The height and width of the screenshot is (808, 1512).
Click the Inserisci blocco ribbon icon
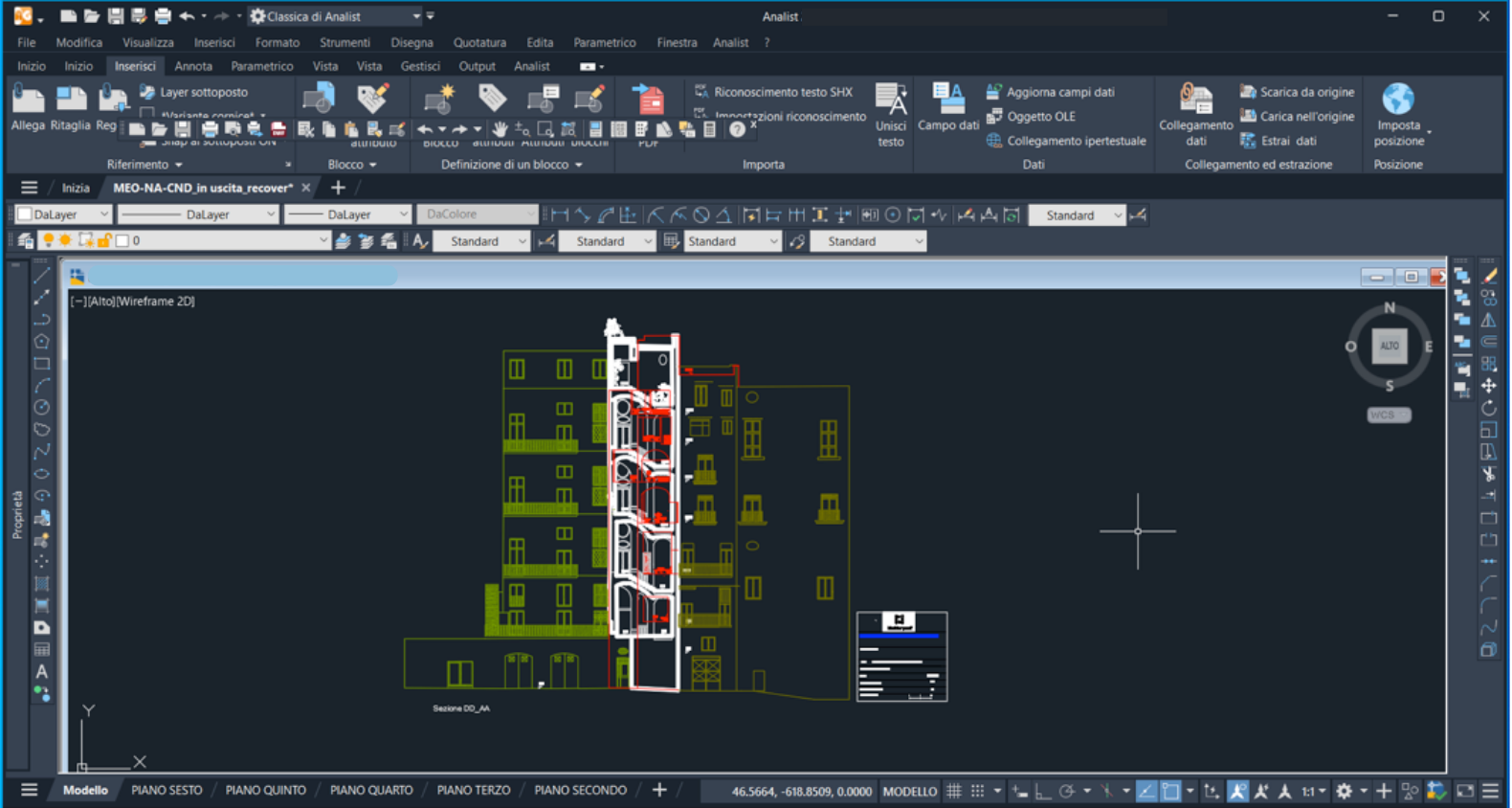point(319,99)
